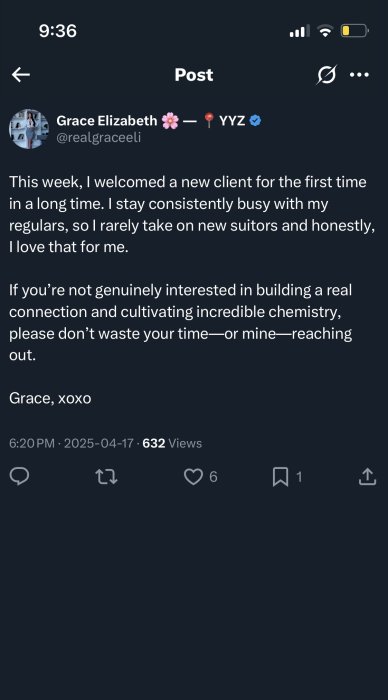The height and width of the screenshot is (700, 388).
Task: Open the Grok slash-circle icon
Action: [x=326, y=75]
